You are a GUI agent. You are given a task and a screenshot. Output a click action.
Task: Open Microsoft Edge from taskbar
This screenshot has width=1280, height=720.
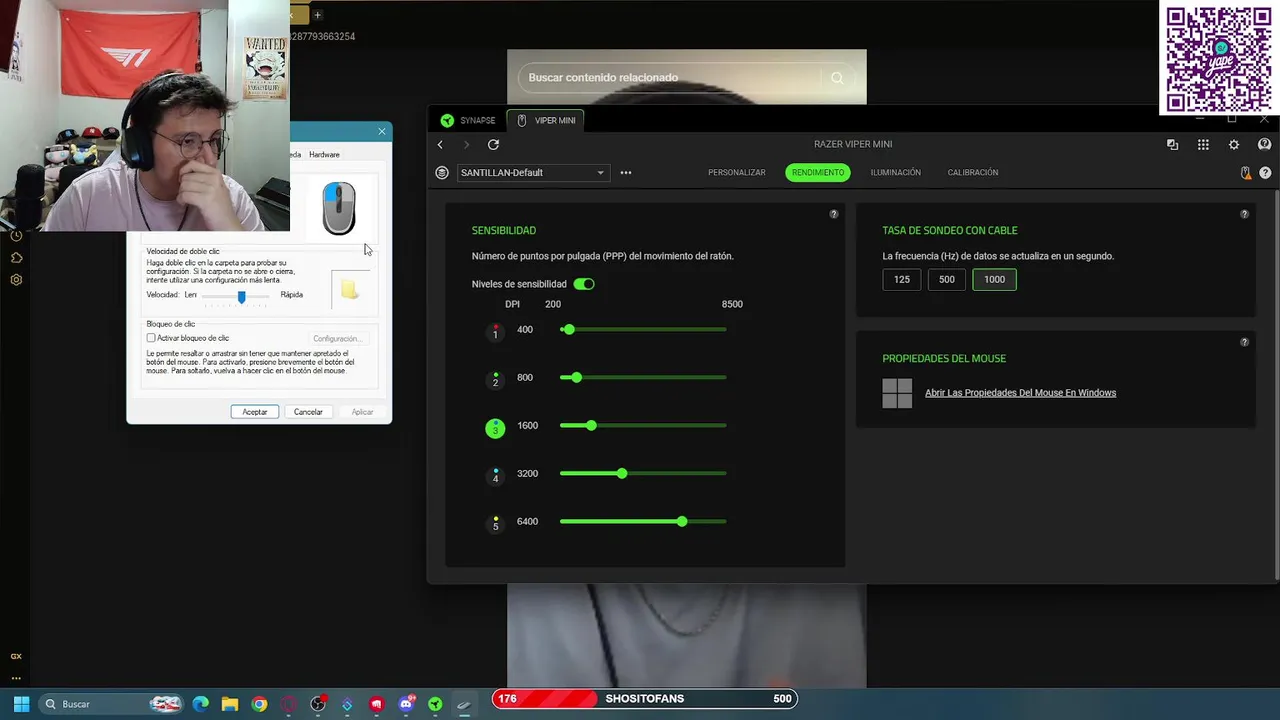click(200, 704)
